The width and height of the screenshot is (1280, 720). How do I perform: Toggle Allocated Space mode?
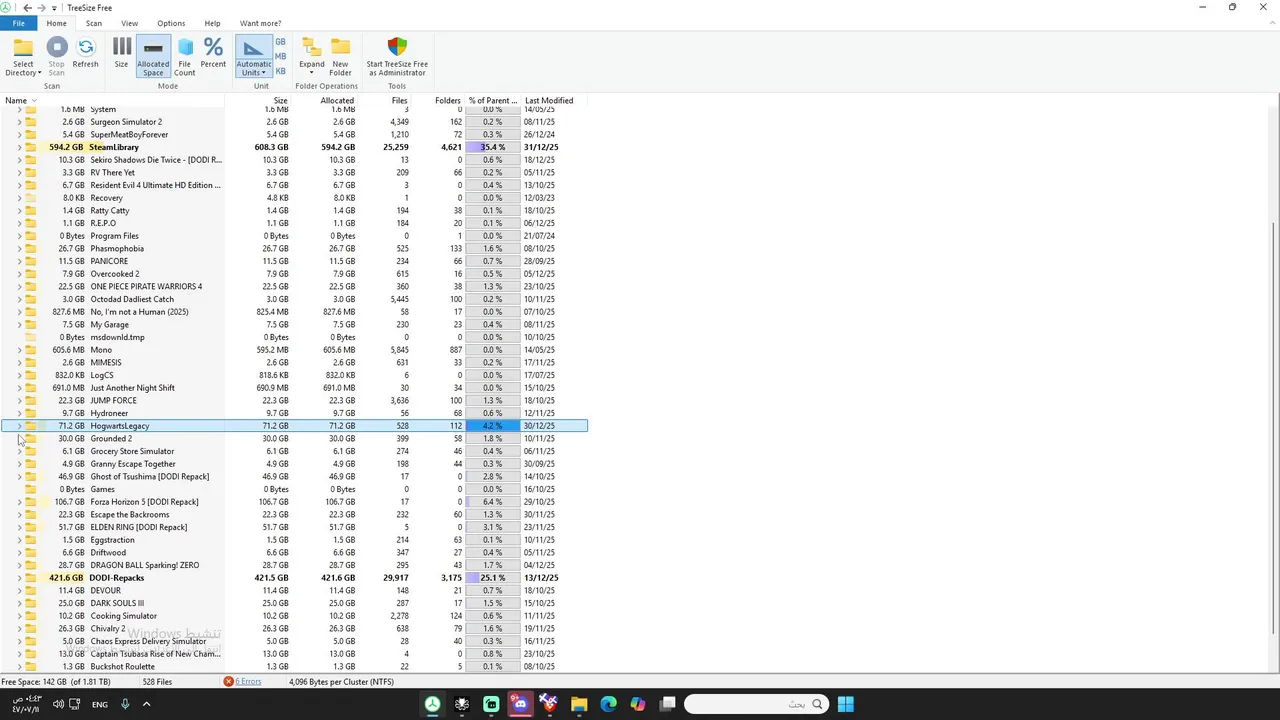[x=153, y=57]
